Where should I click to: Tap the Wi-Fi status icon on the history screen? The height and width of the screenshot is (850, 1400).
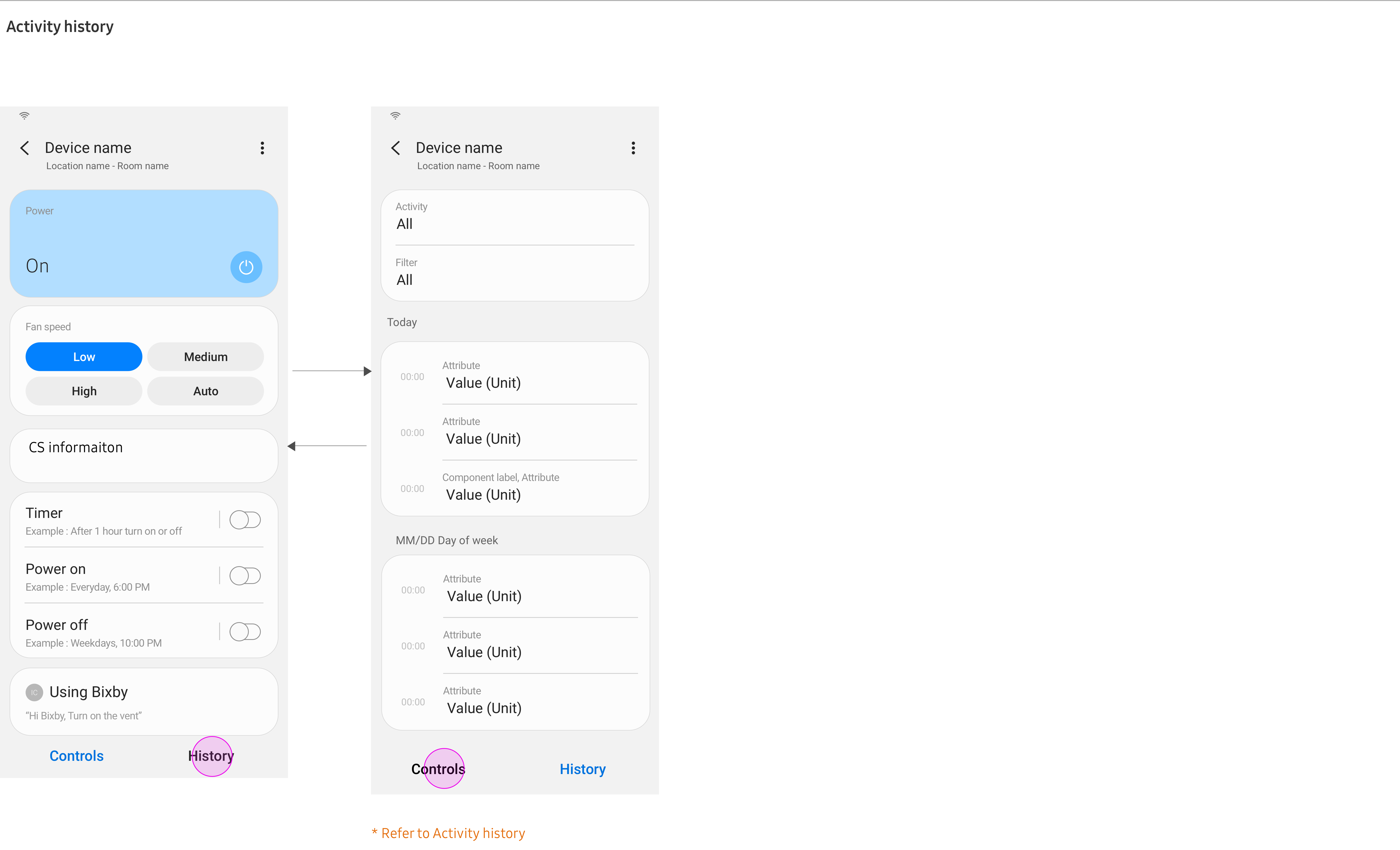(395, 116)
